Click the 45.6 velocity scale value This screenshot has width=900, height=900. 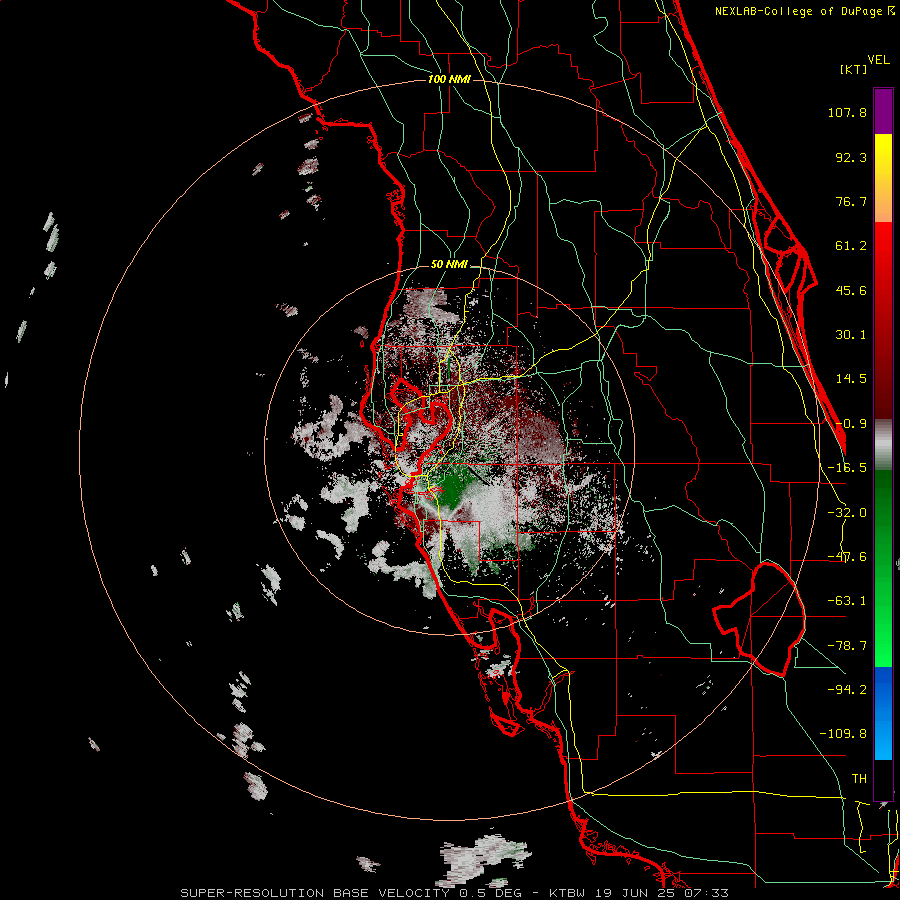click(x=851, y=290)
